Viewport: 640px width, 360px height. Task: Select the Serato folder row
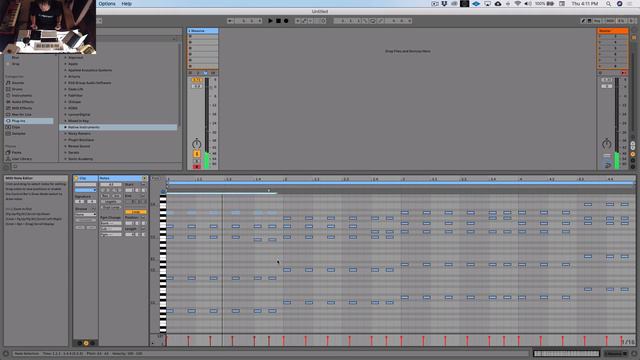[118, 153]
